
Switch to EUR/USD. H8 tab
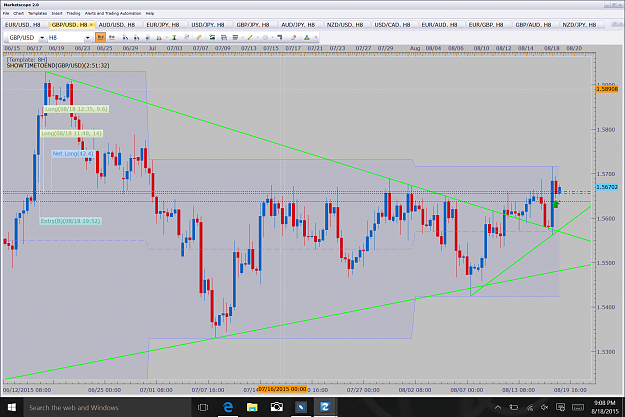click(x=23, y=25)
